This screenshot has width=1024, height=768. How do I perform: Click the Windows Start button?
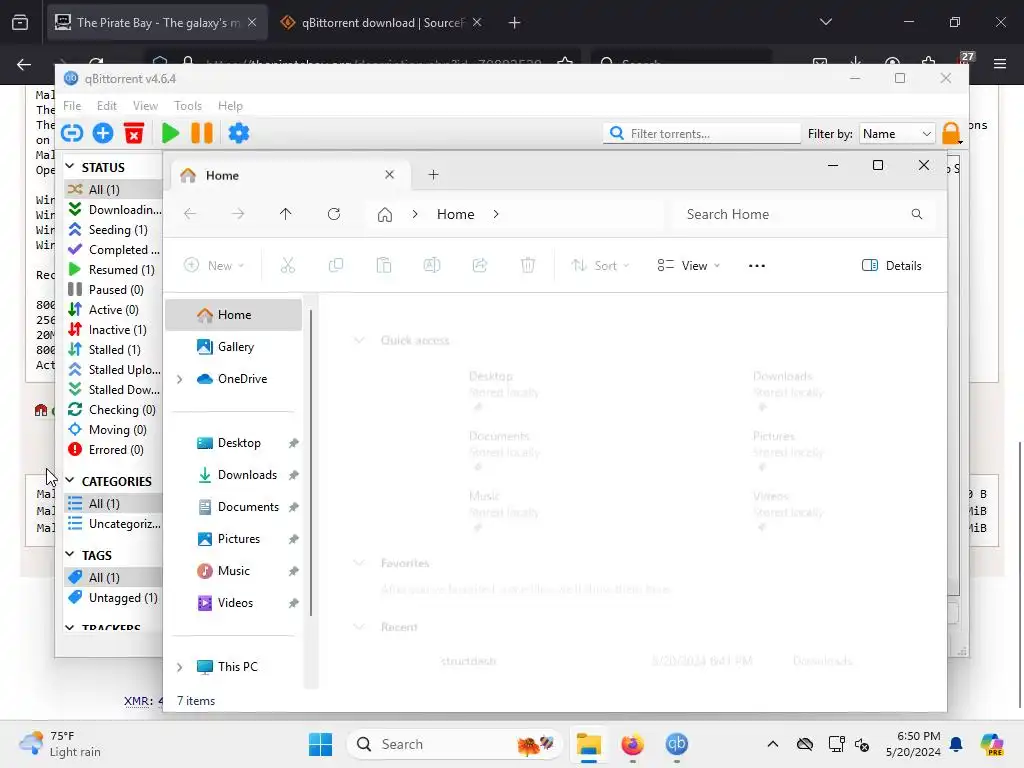(x=320, y=744)
